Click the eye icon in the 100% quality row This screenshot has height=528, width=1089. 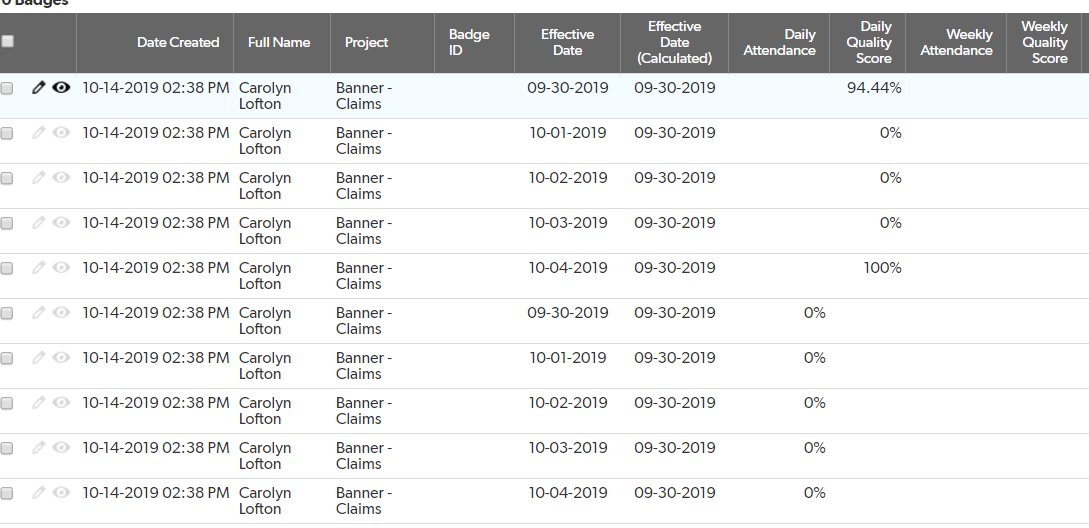[x=61, y=268]
